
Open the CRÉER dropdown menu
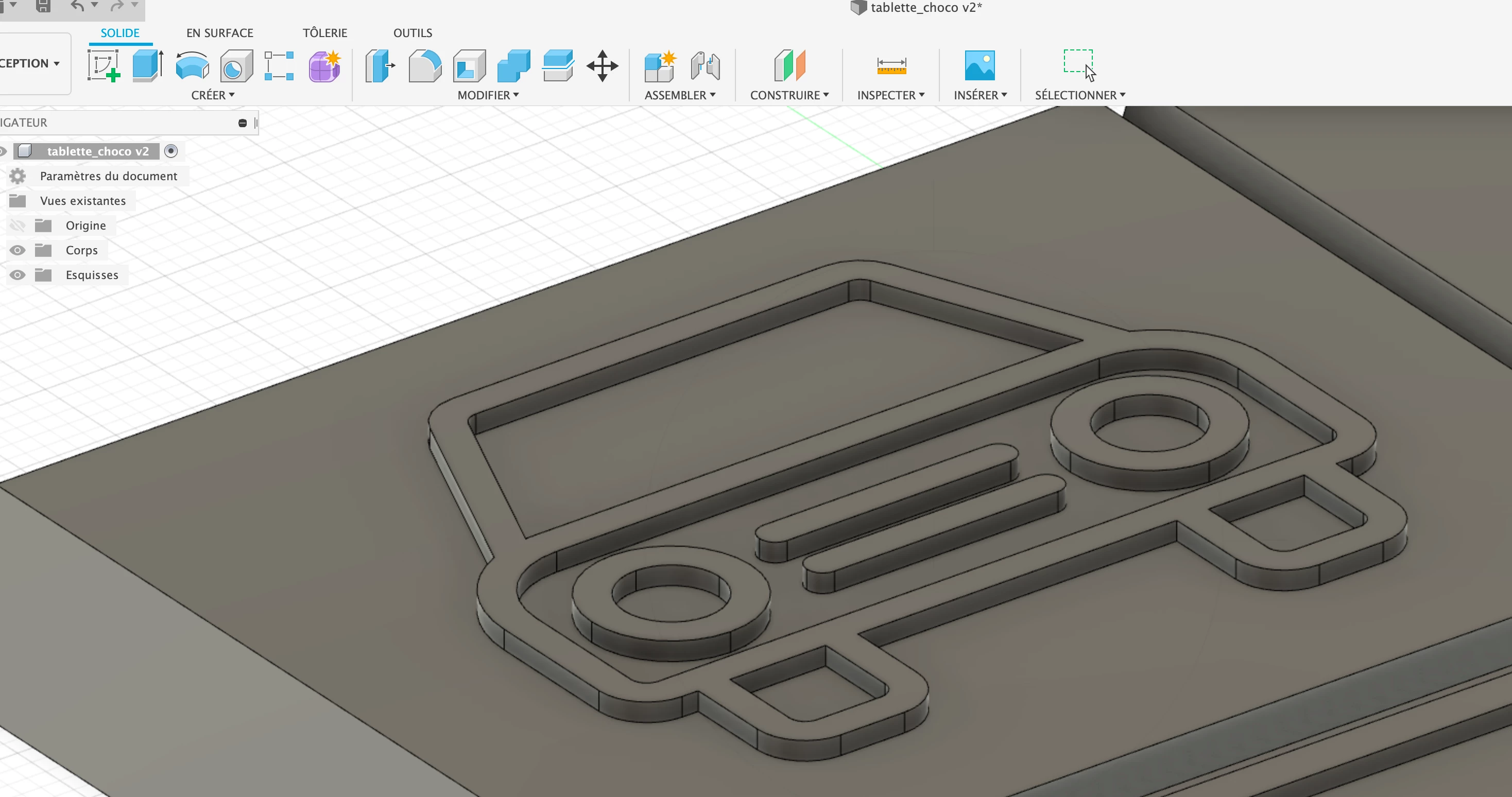pos(213,95)
